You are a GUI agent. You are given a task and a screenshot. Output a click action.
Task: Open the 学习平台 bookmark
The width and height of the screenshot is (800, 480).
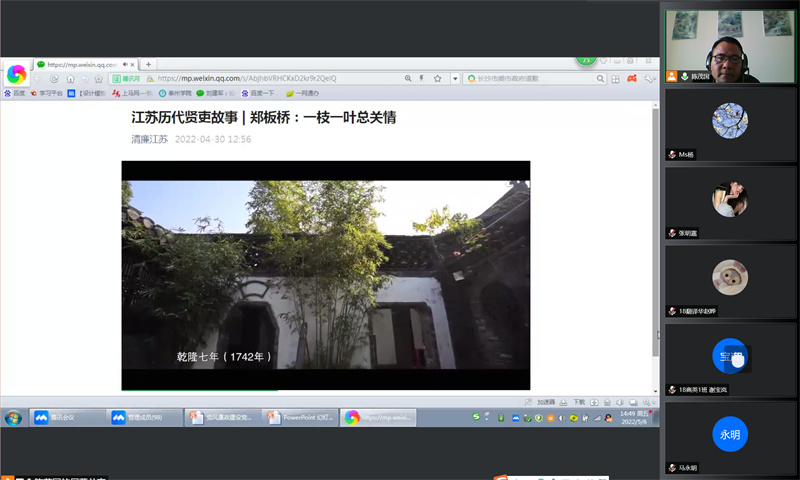(x=46, y=93)
